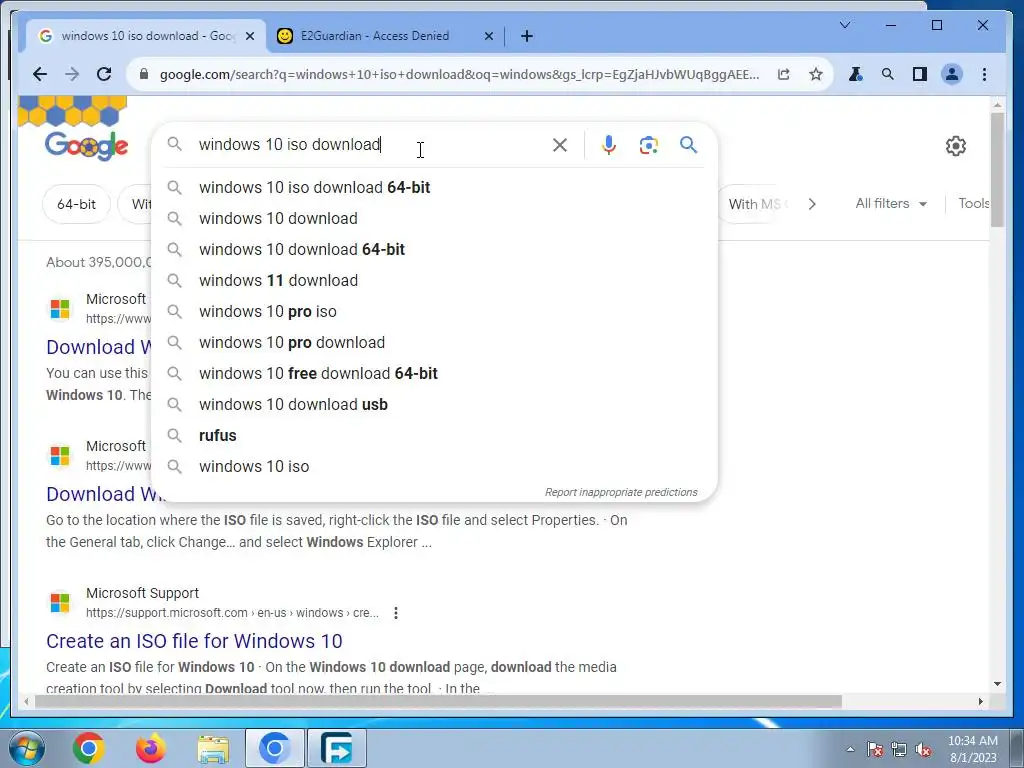Click the Chromium taskbar icon
The height and width of the screenshot is (768, 1024).
[x=274, y=748]
